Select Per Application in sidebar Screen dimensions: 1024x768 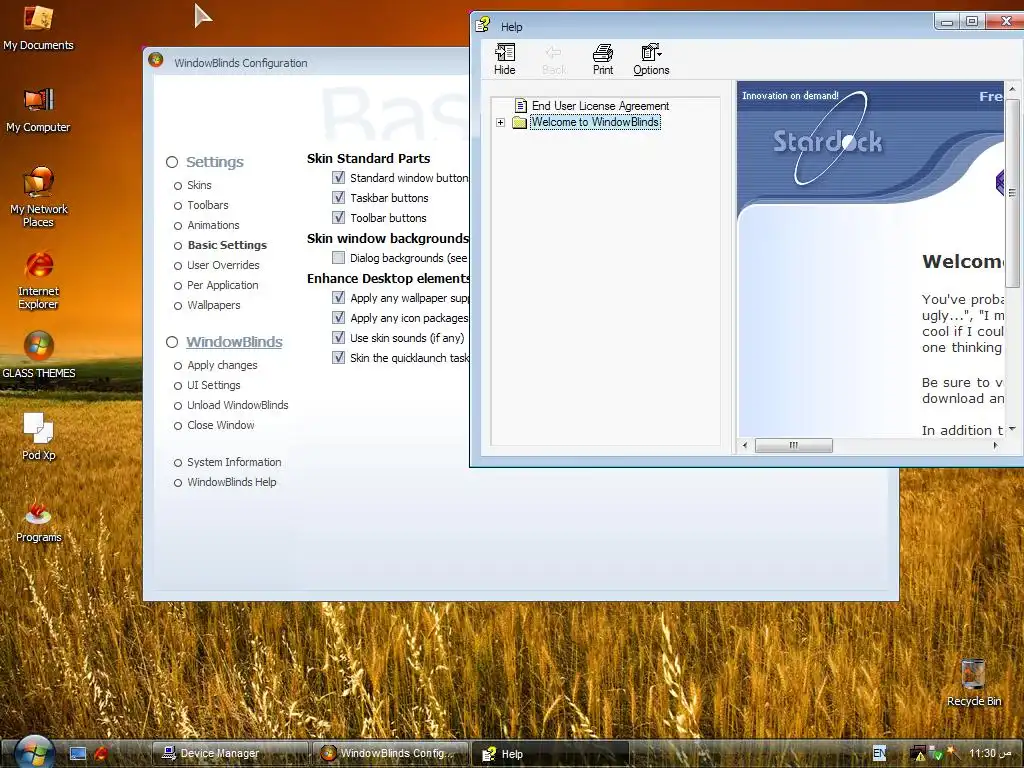(x=222, y=285)
